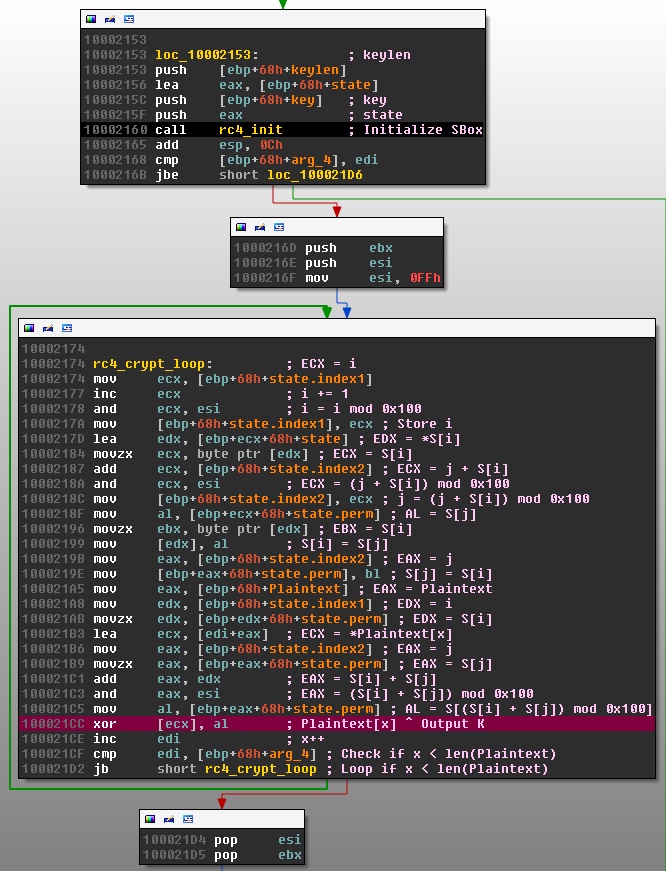The height and width of the screenshot is (871, 666).
Task: Click the pencil edit icon in the loc_10002153 block
Action: pos(110,19)
